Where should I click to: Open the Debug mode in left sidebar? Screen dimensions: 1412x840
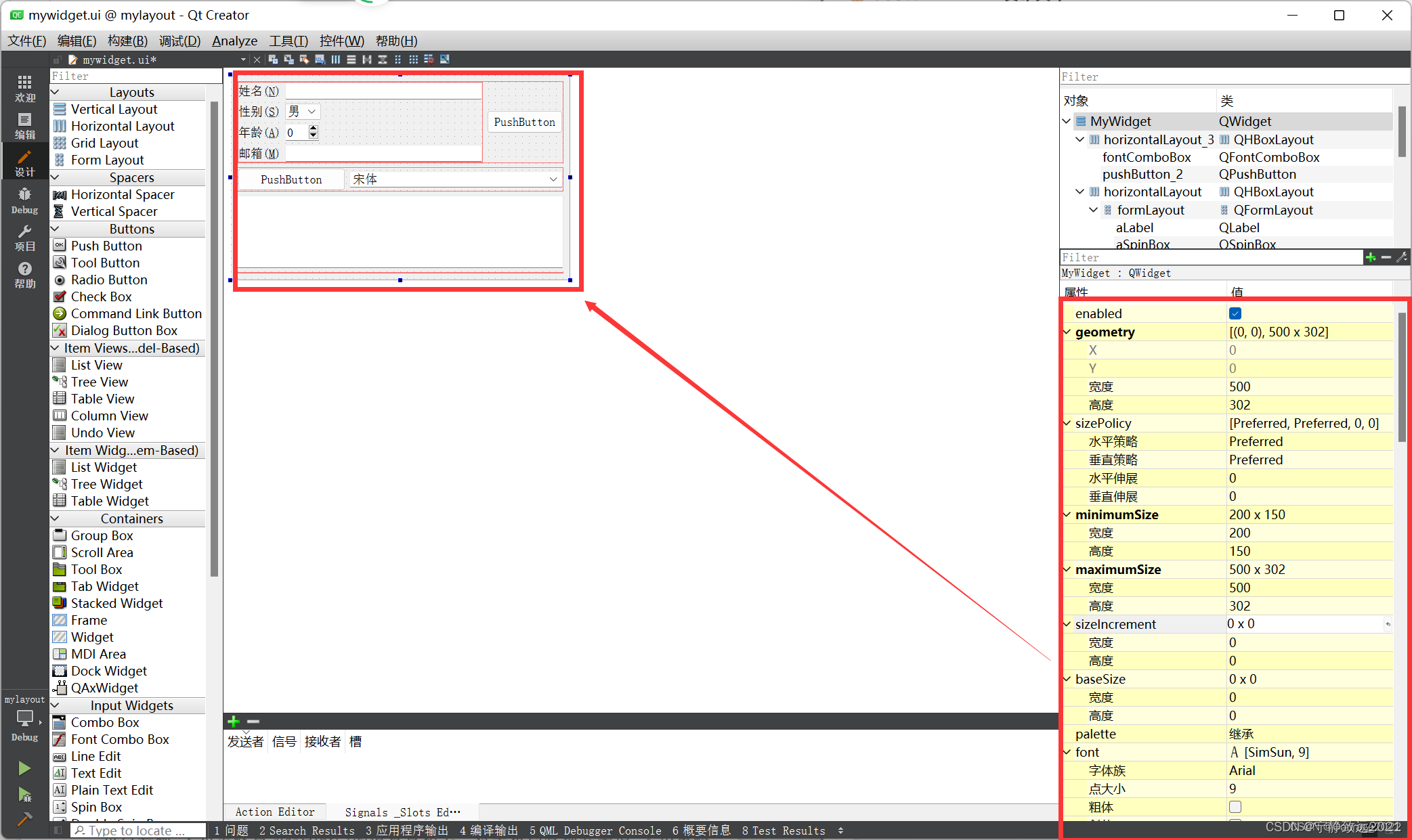[24, 200]
